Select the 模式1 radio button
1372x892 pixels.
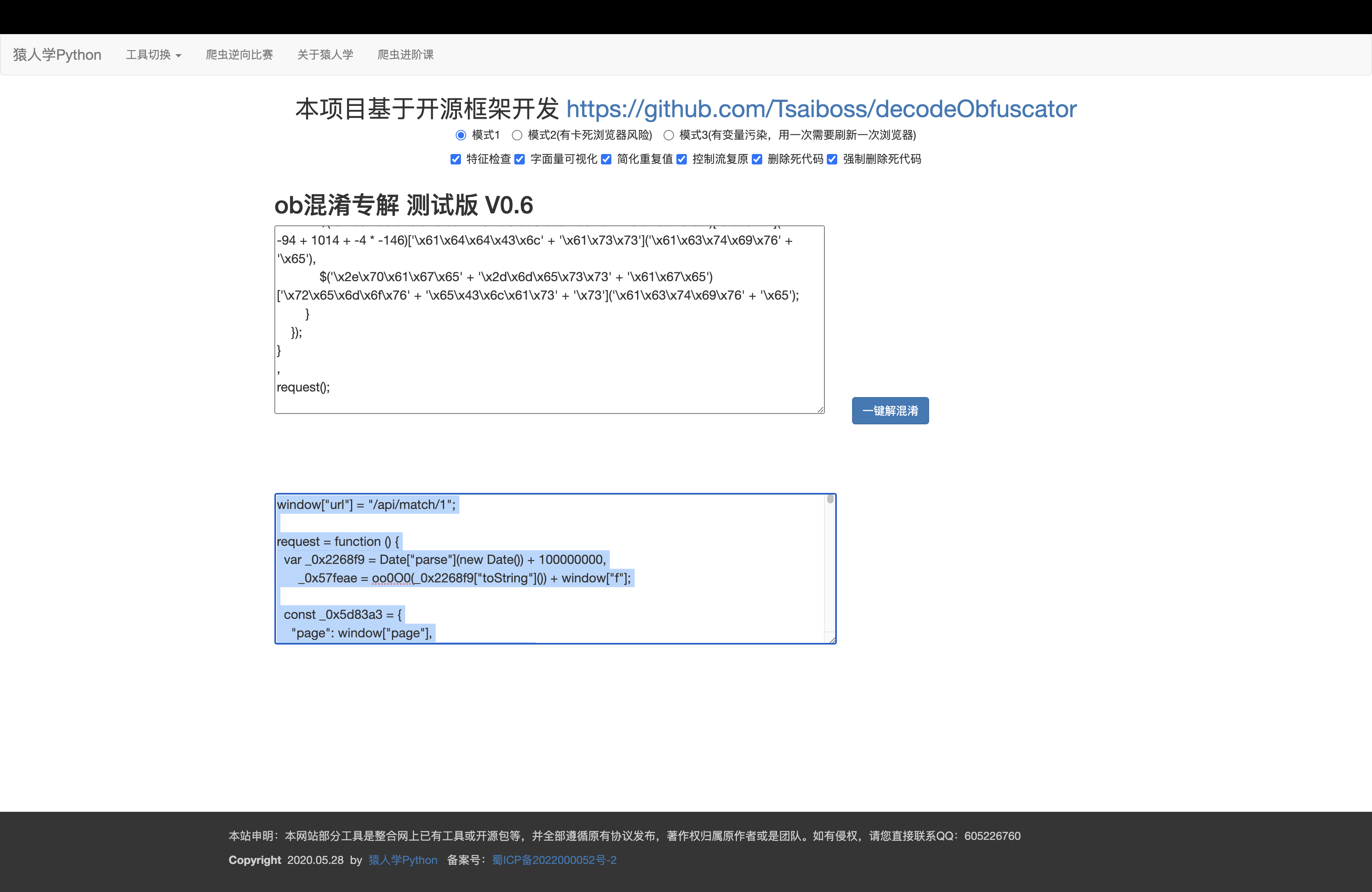(461, 135)
